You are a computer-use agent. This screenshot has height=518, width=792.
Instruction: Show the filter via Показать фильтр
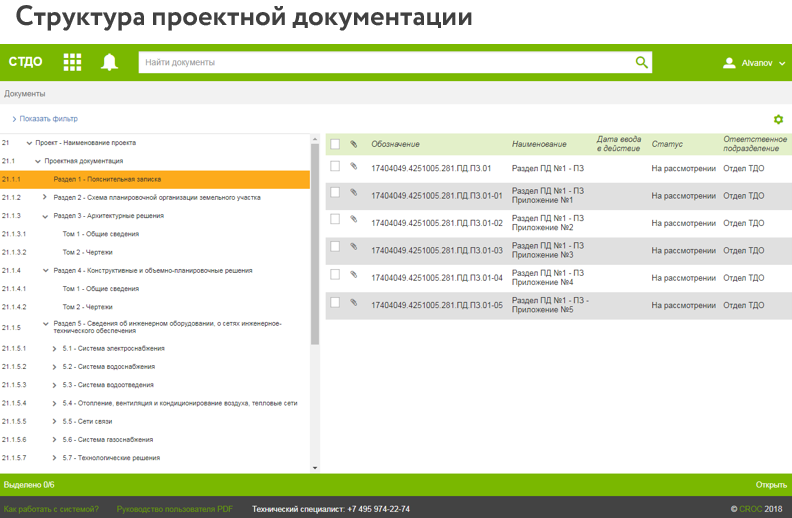(48, 119)
